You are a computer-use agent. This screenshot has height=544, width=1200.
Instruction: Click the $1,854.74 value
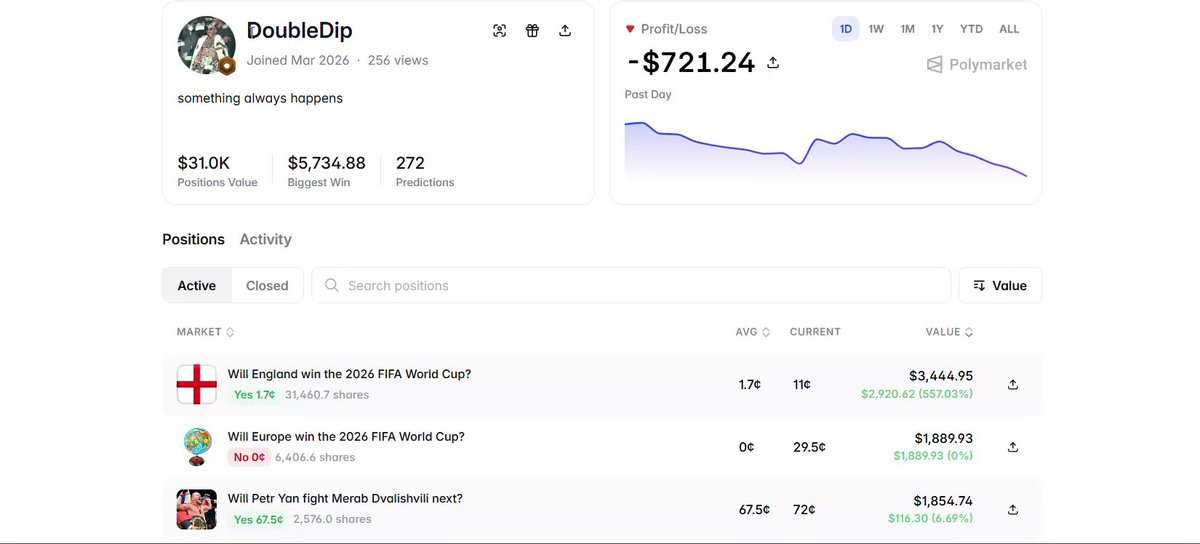pos(943,500)
